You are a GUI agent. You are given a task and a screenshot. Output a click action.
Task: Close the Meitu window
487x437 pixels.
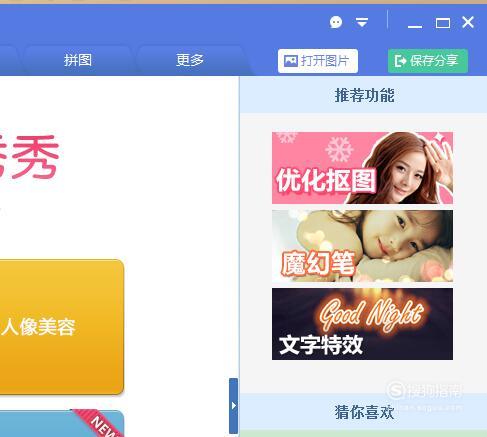(x=468, y=22)
